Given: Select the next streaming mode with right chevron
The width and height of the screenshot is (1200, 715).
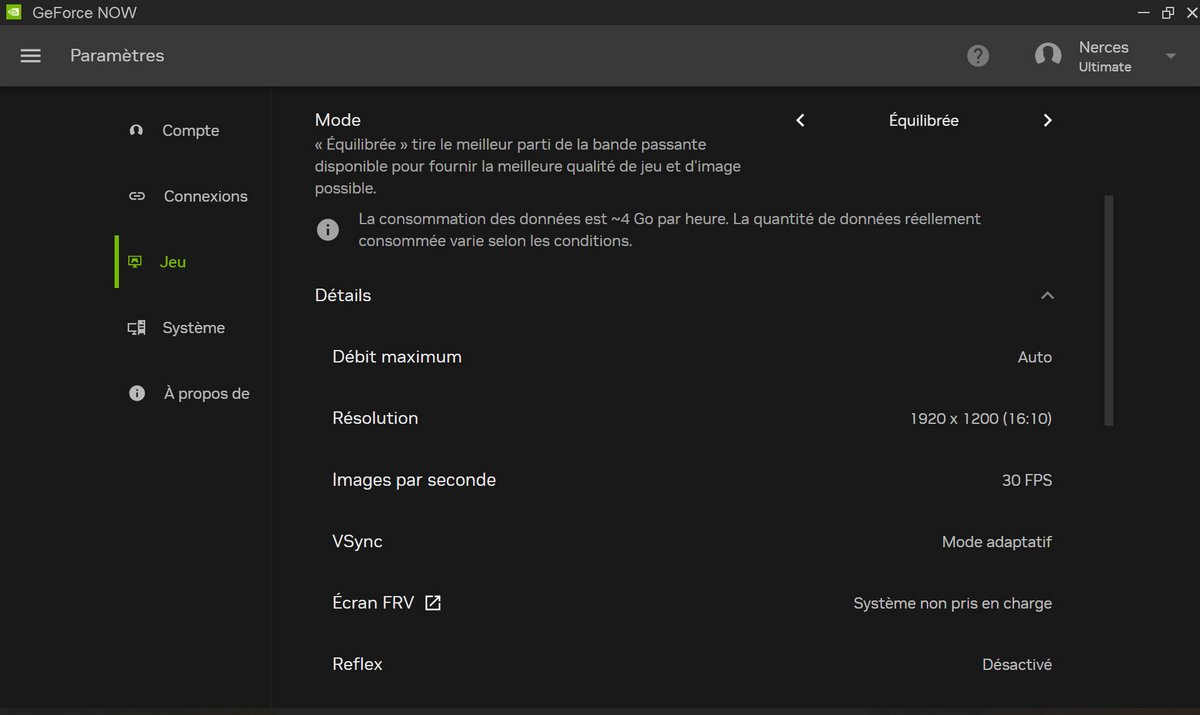Looking at the screenshot, I should 1047,120.
